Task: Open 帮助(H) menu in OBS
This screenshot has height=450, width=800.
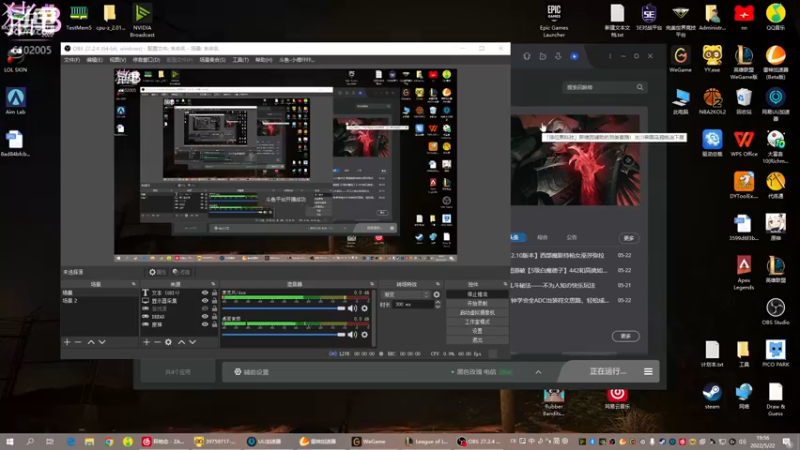Action: coord(264,60)
